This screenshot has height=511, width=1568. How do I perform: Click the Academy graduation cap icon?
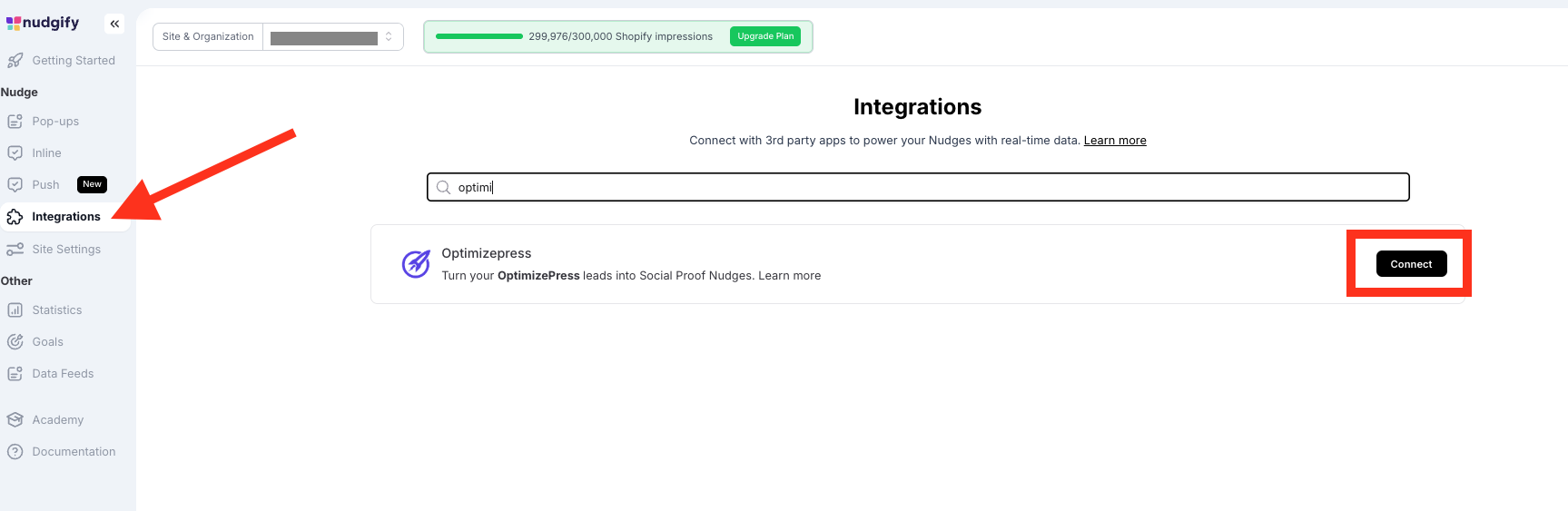click(x=15, y=420)
